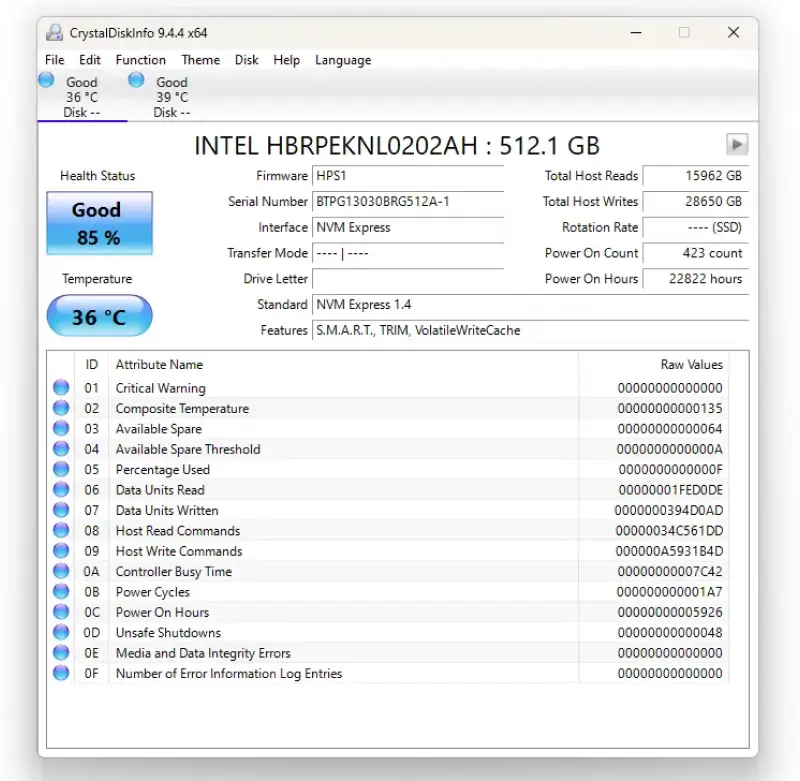Click raw value 00000001FED0DE

pyautogui.click(x=670, y=490)
